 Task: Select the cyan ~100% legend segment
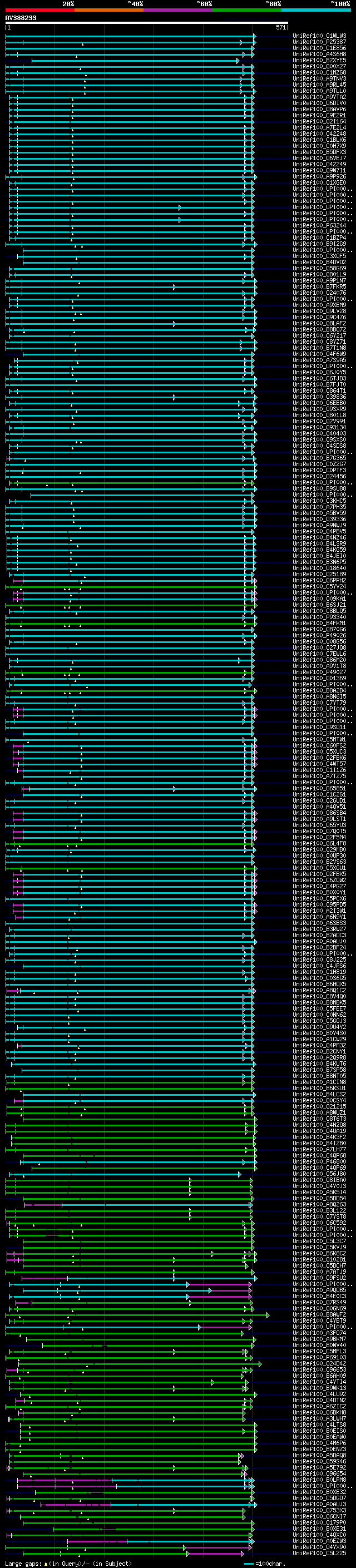tap(316, 10)
